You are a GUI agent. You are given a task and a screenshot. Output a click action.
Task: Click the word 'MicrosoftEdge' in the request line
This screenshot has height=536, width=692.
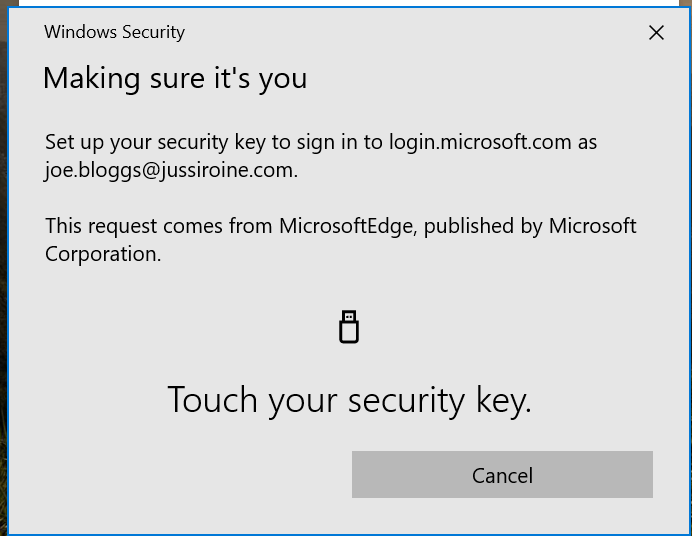(348, 226)
